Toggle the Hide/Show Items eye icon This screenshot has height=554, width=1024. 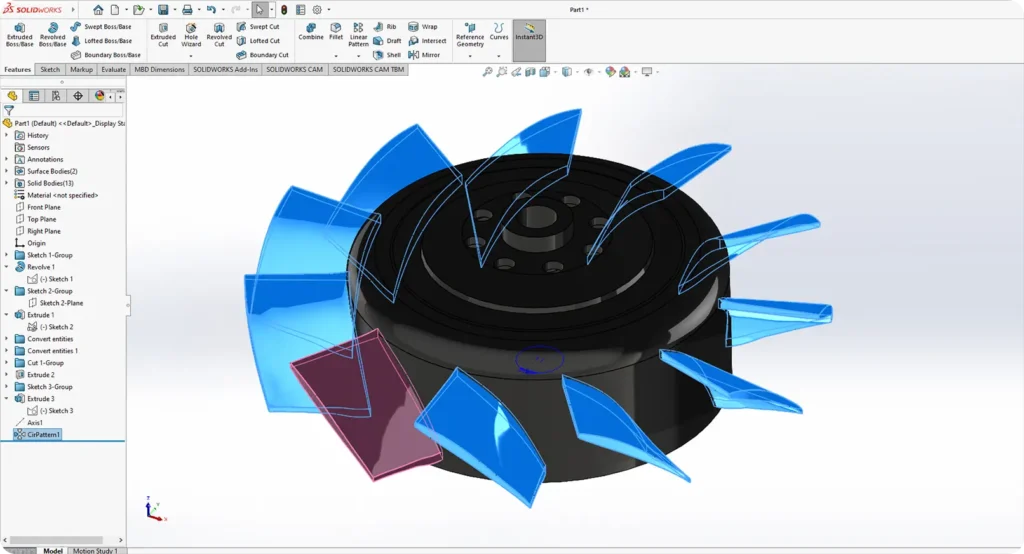coord(589,72)
